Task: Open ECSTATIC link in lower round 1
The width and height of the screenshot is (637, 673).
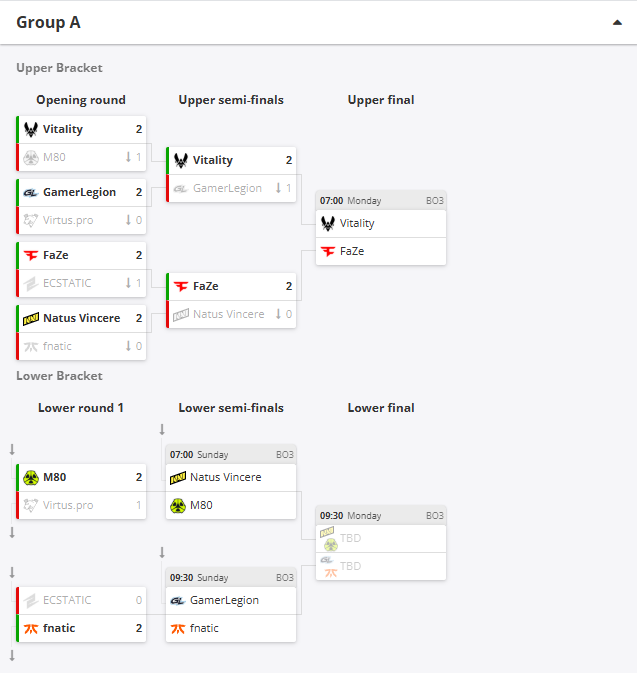Action: coord(67,600)
